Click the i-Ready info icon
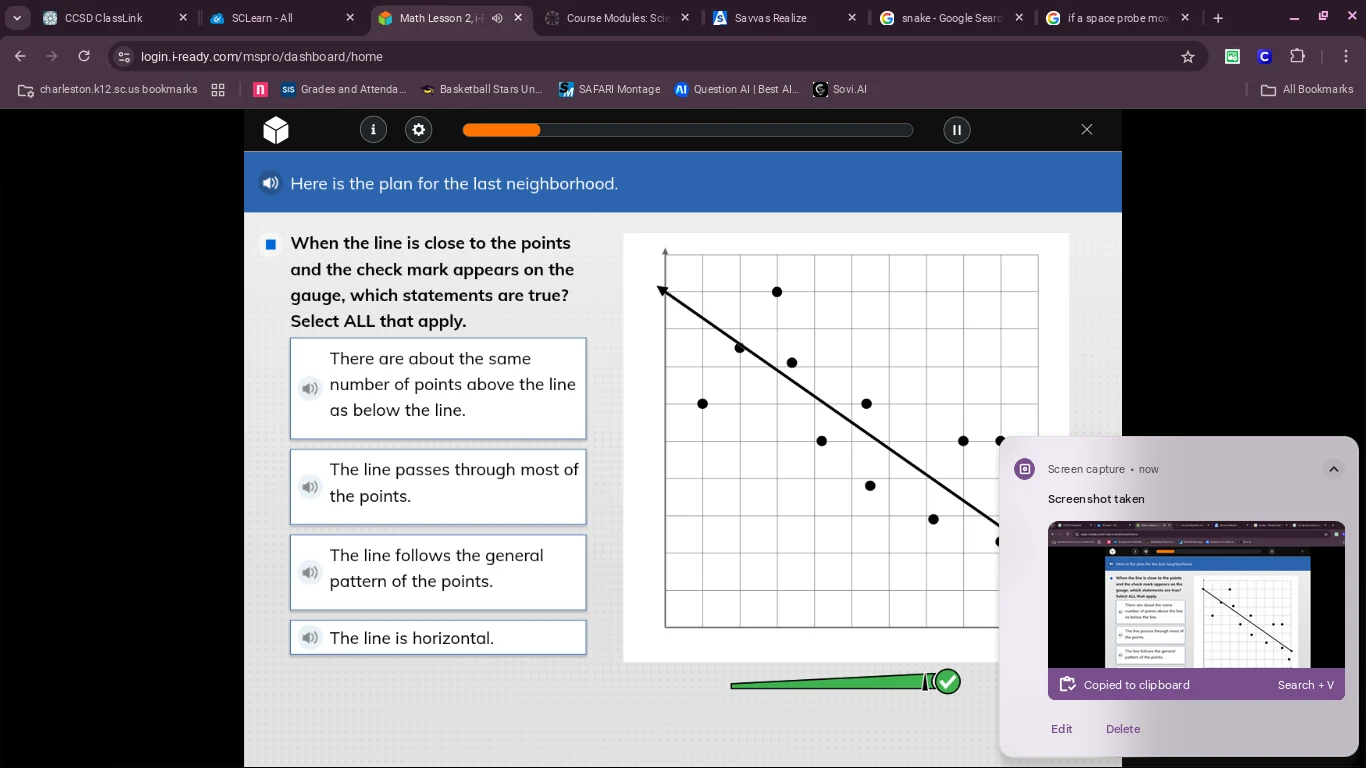This screenshot has width=1366, height=768. 373,130
